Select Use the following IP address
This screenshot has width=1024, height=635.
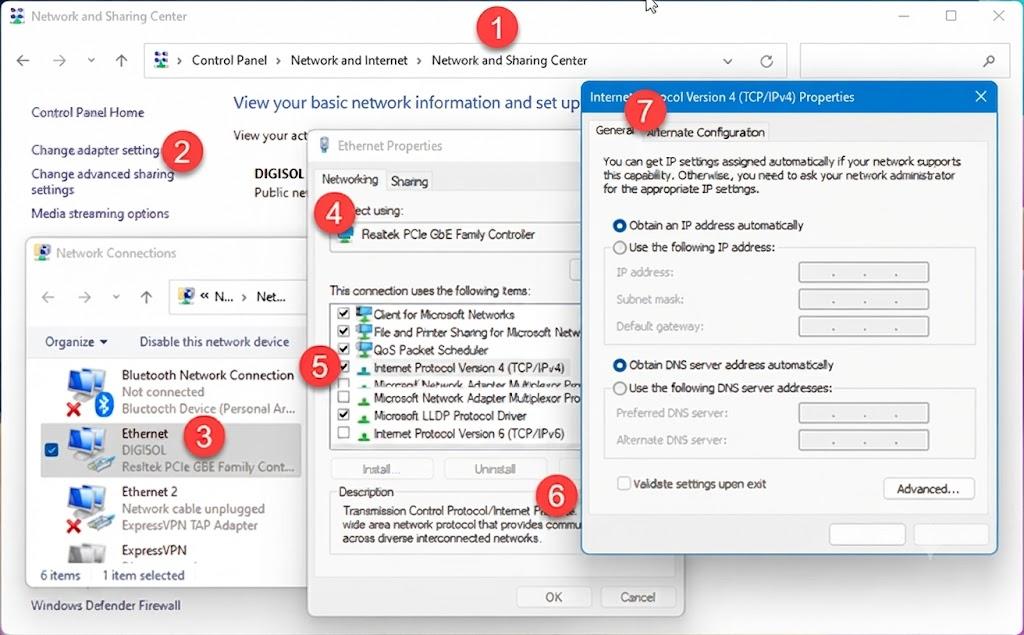[x=694, y=248]
